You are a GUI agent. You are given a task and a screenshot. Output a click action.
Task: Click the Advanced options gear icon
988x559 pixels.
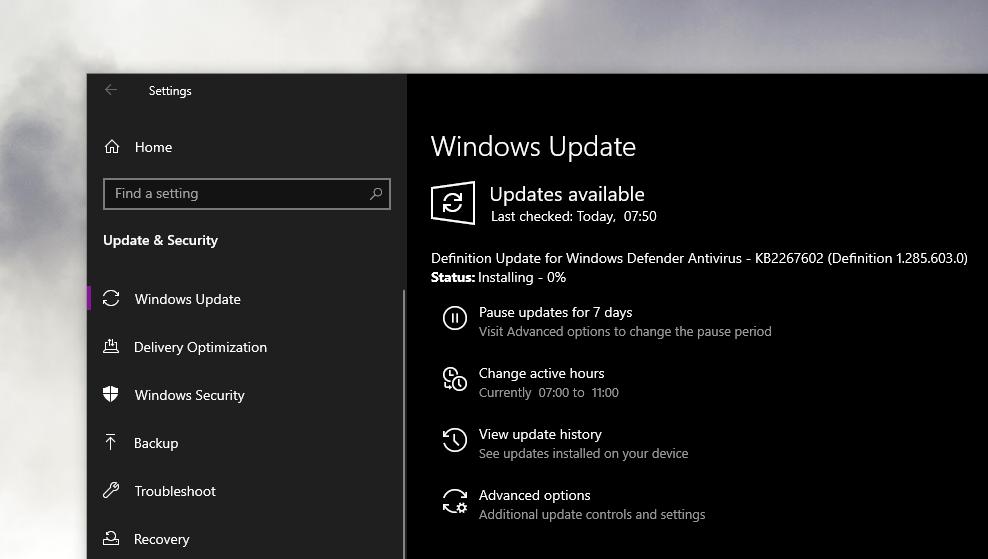coord(454,501)
